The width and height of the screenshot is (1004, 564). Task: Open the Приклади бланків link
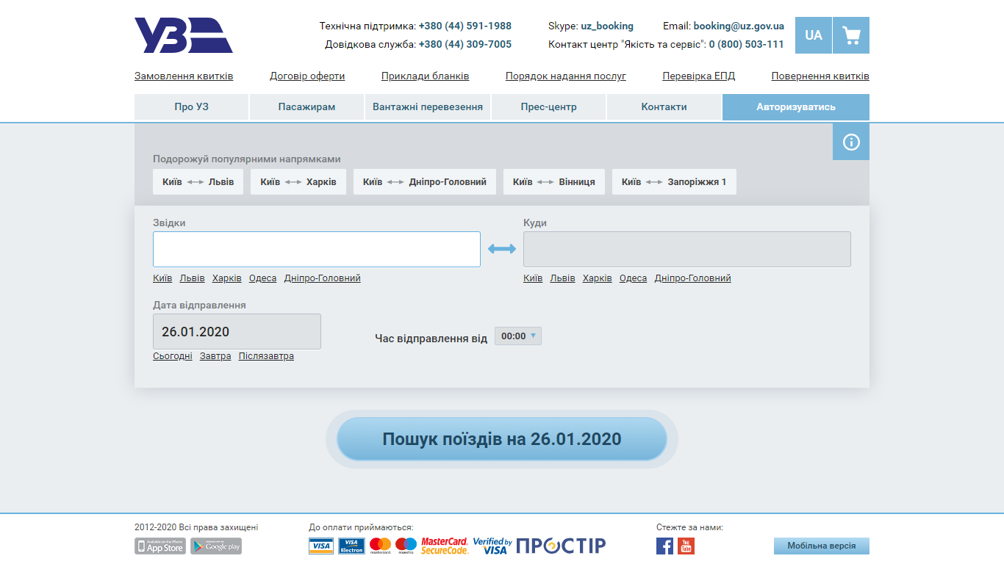click(x=425, y=76)
